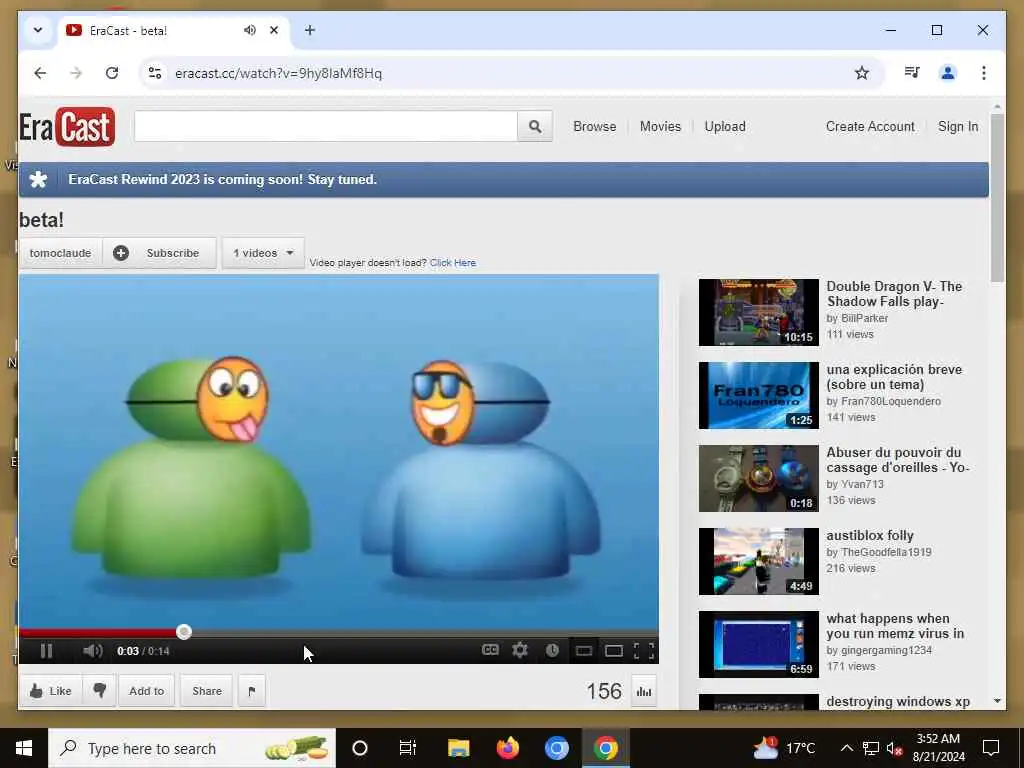1024x768 pixels.
Task: Open memz virus video thumbnail
Action: click(x=758, y=644)
